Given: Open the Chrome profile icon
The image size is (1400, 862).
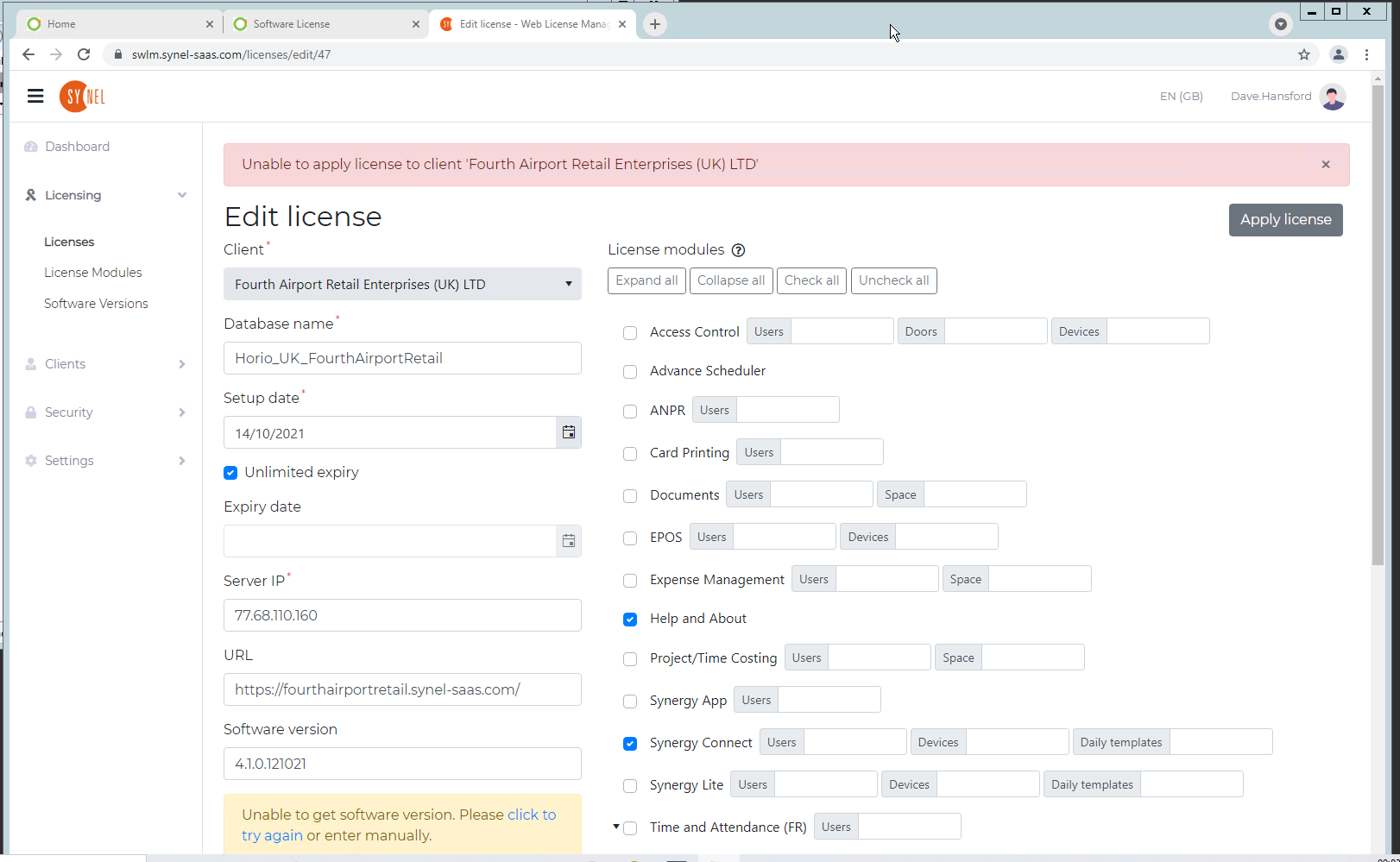Looking at the screenshot, I should point(1339,54).
